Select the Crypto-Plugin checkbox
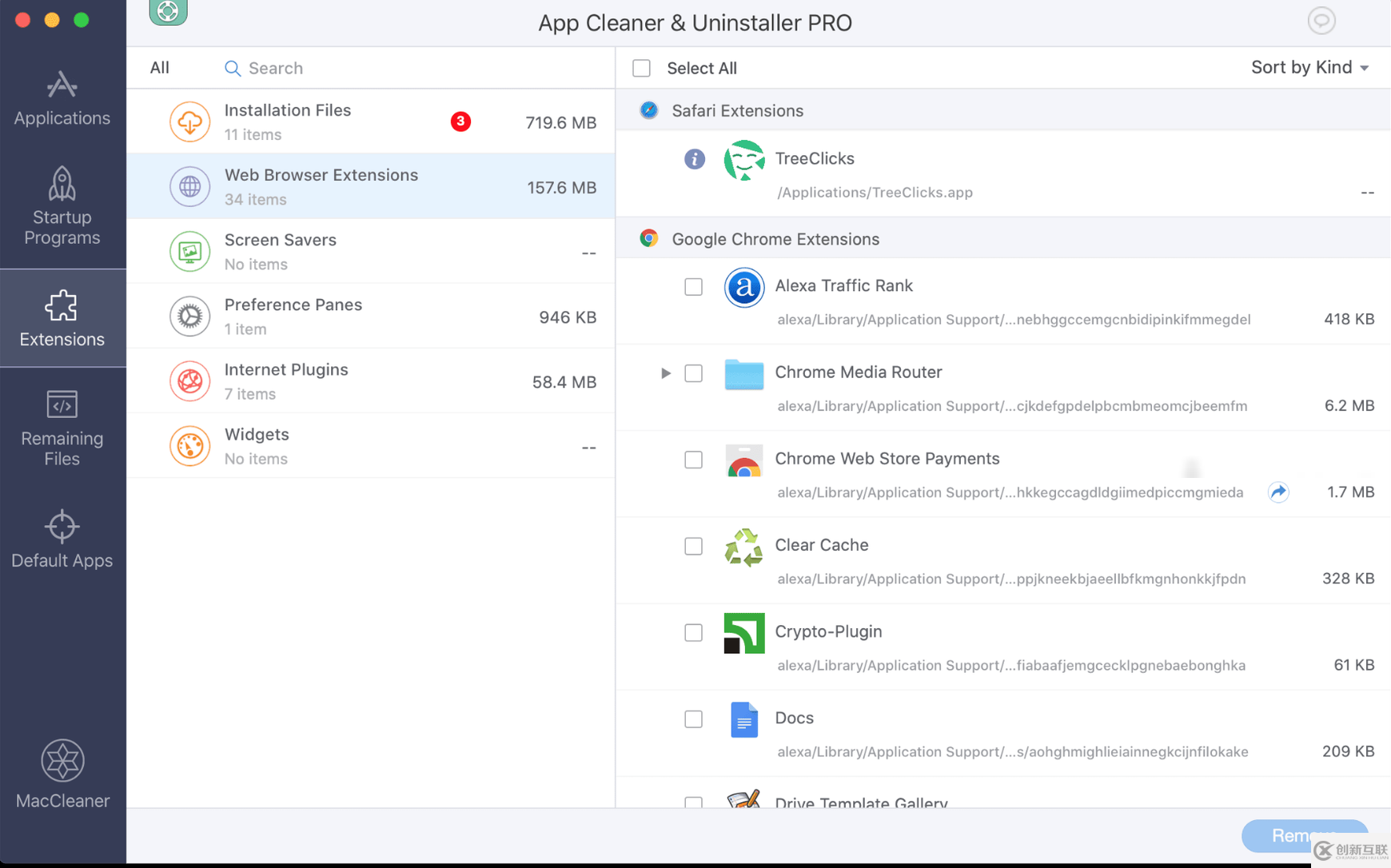This screenshot has width=1391, height=868. click(x=693, y=632)
